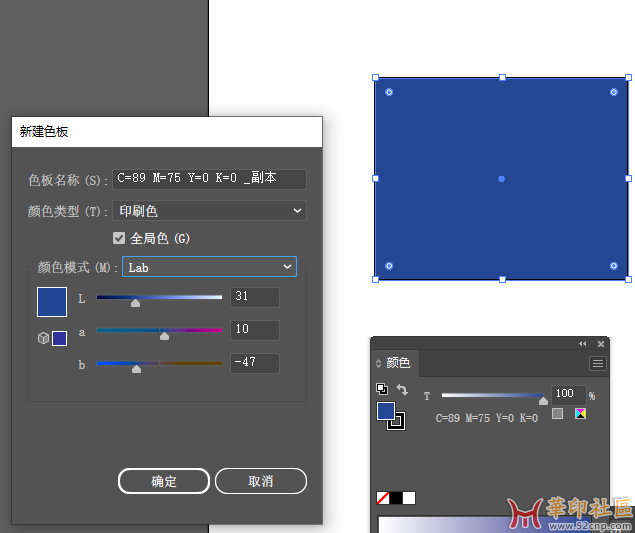The image size is (635, 533).
Task: Toggle the 全局色 (G) checkbox
Action: 119,238
